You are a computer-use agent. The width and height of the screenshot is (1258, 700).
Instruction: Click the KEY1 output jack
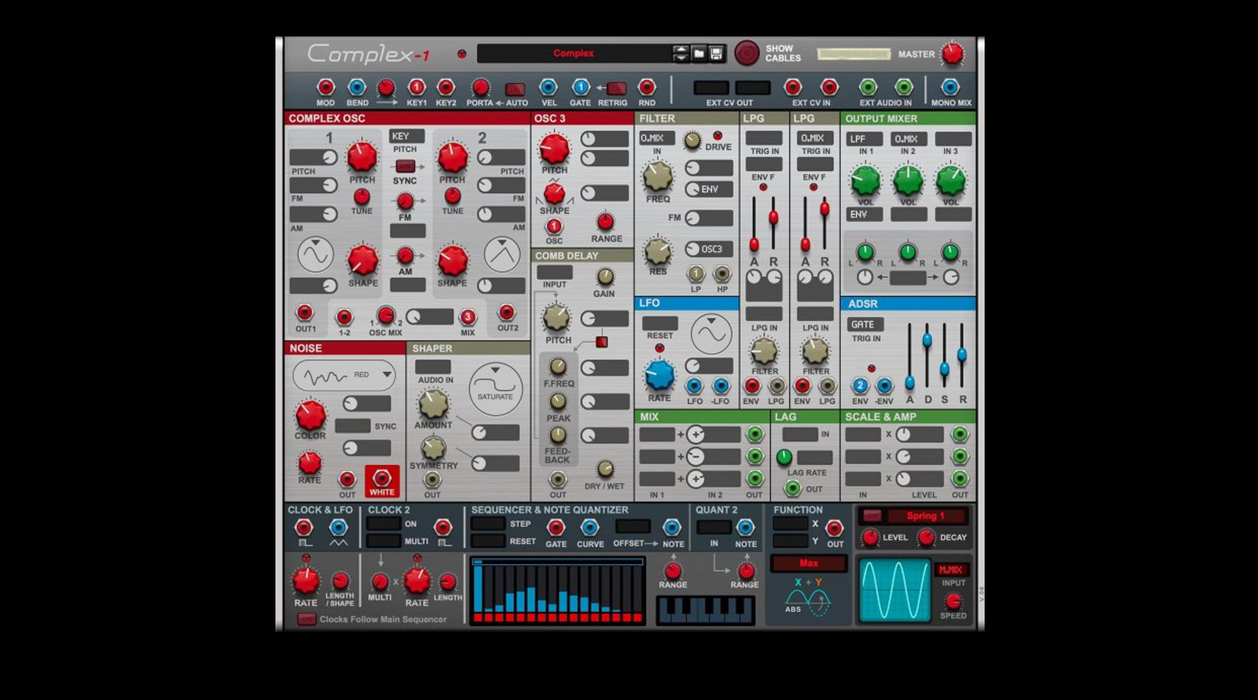click(417, 88)
